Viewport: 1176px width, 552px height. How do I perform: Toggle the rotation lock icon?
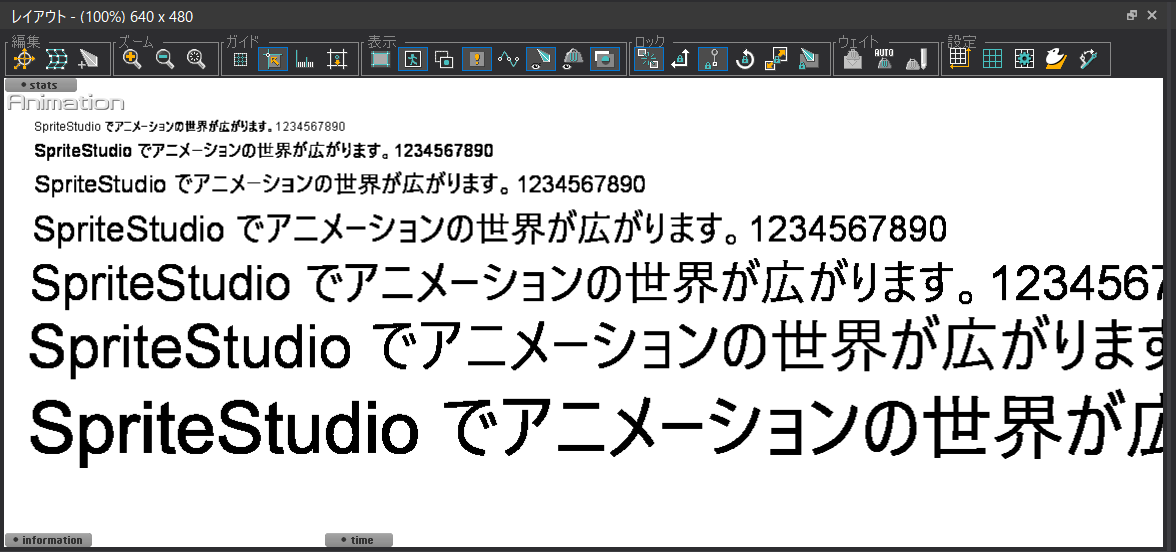tap(744, 59)
